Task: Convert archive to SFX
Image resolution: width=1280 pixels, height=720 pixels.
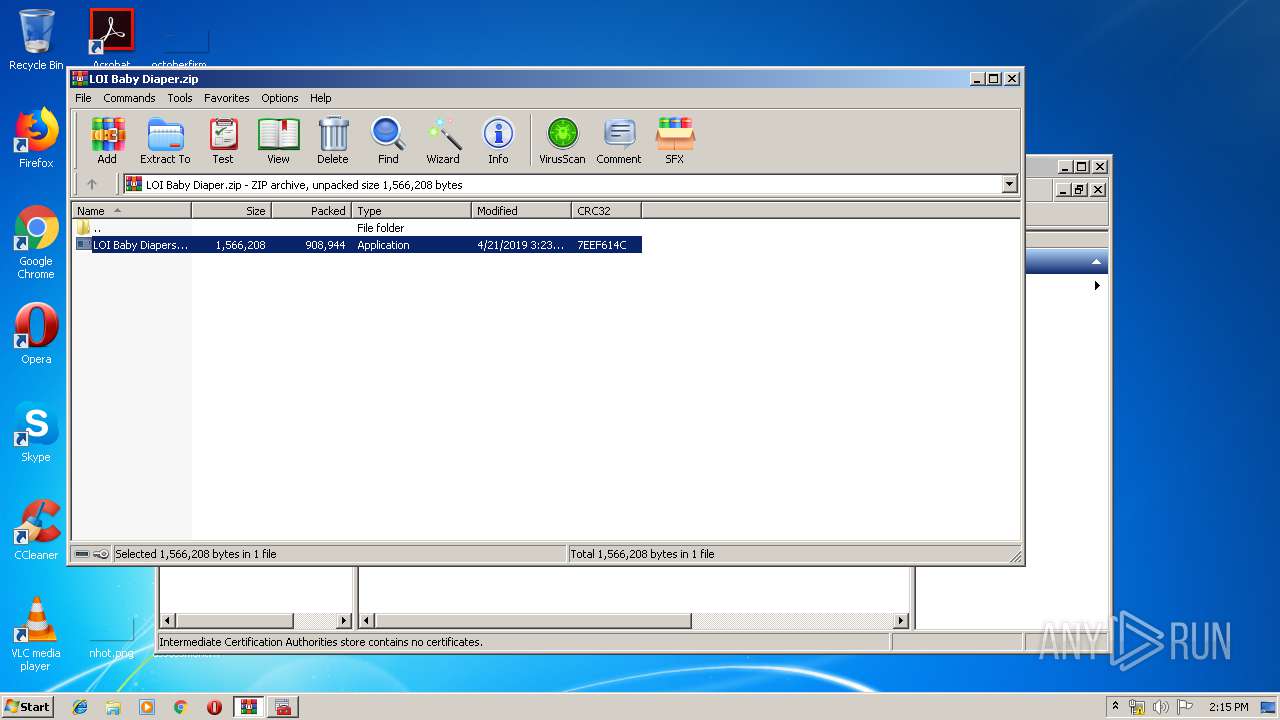Action: (x=675, y=141)
